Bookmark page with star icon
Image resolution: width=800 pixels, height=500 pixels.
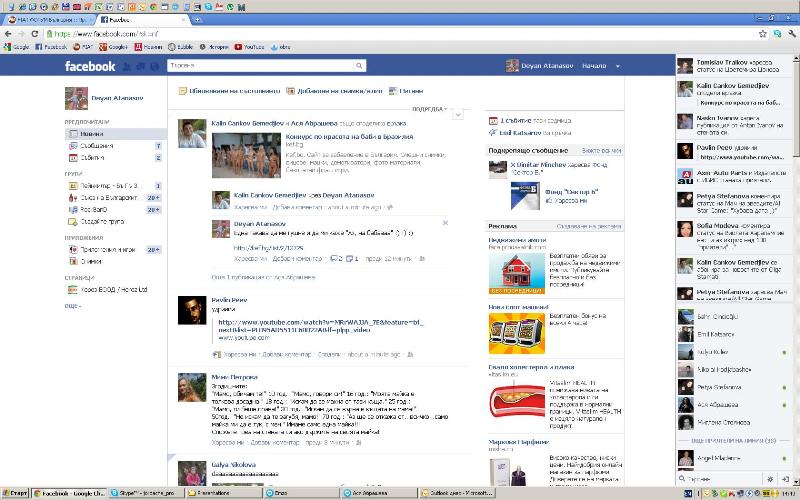coord(762,34)
